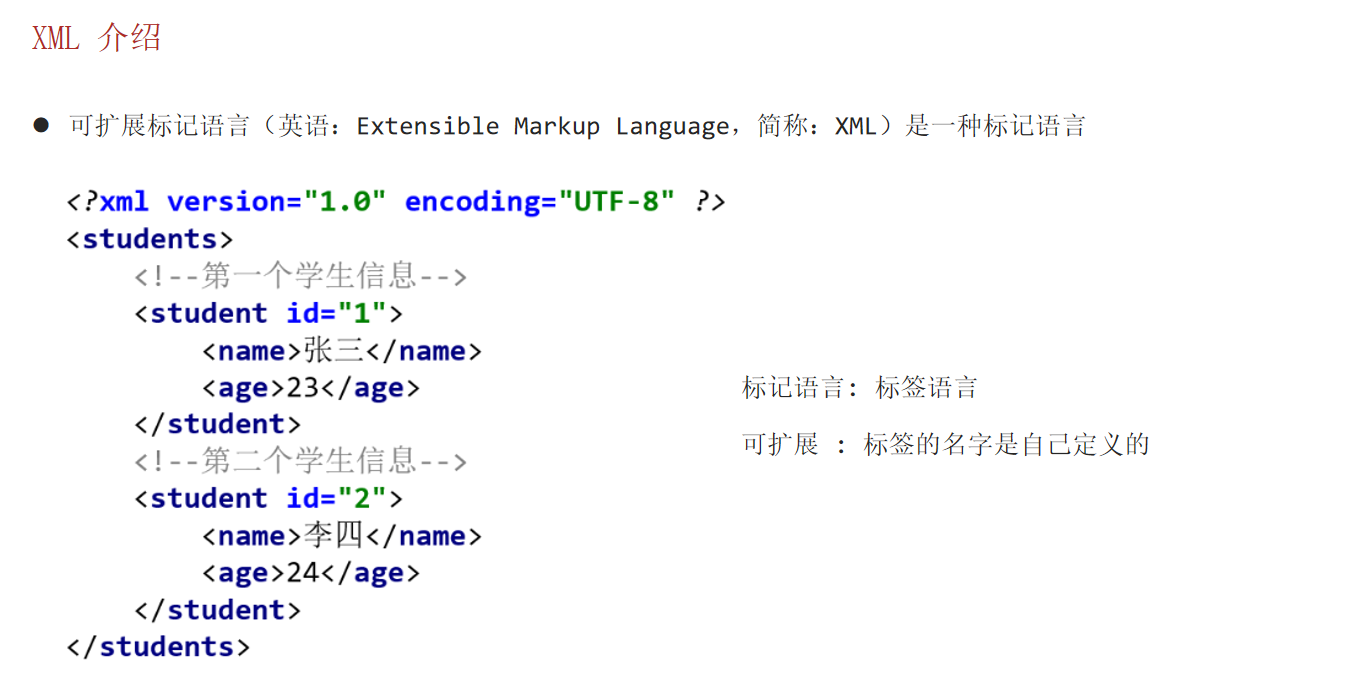Screen dimensions: 1372x684
Task: Click the comment 第一个学生信息
Action: click(301, 276)
